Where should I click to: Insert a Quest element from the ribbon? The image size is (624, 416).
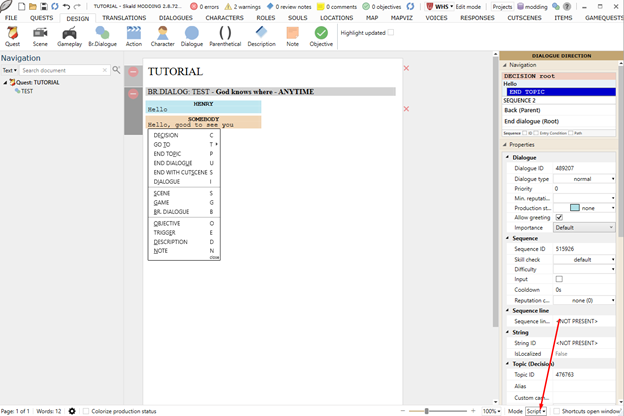coord(12,37)
